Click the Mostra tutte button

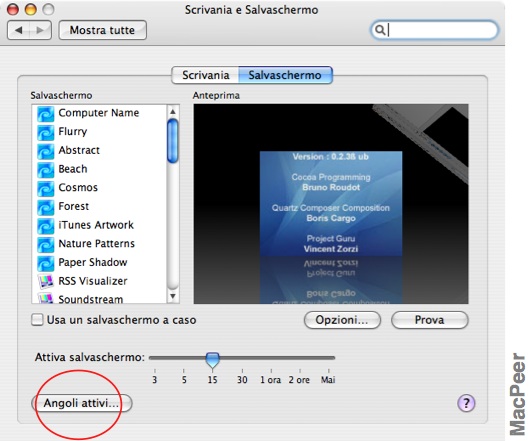tap(102, 30)
